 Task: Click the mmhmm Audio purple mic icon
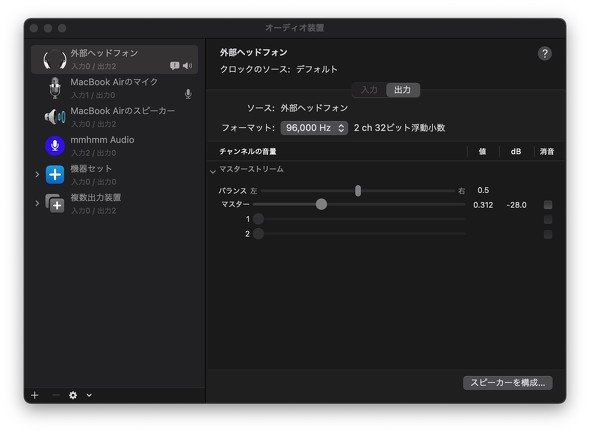pyautogui.click(x=55, y=146)
